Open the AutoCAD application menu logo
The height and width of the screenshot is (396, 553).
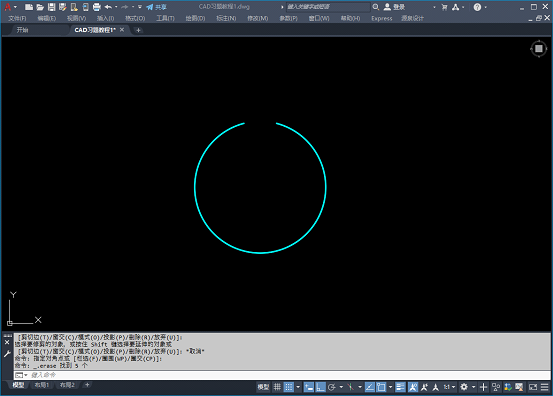coord(8,7)
